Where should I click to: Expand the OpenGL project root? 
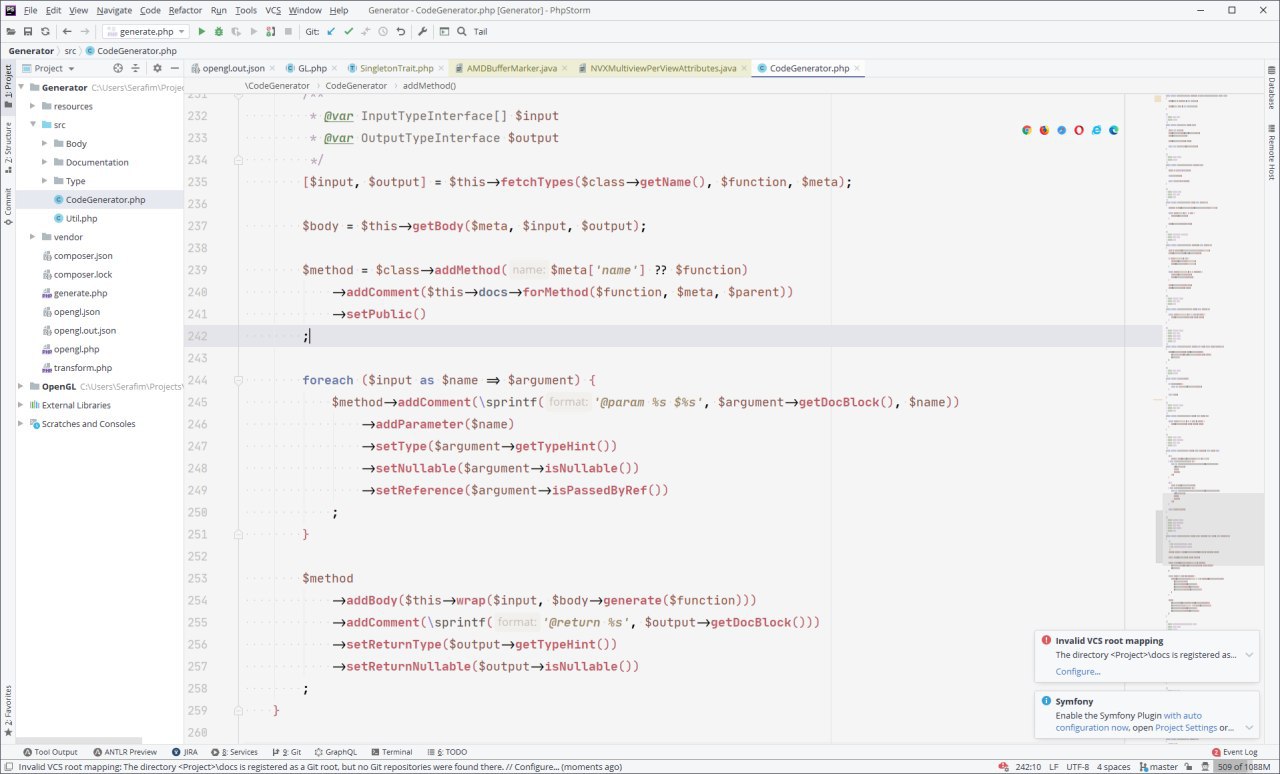click(x=21, y=386)
